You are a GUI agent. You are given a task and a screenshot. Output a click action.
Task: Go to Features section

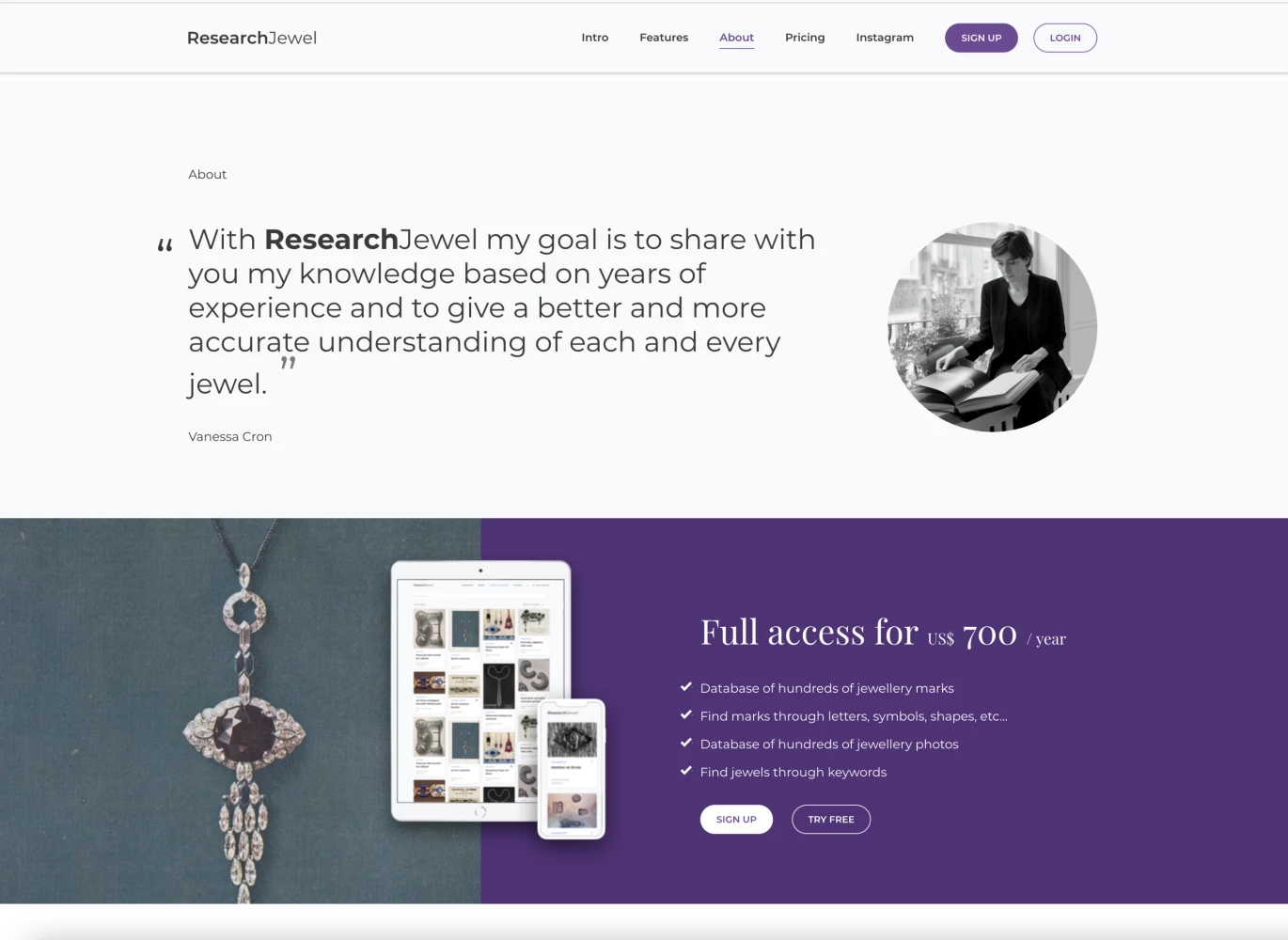click(664, 38)
